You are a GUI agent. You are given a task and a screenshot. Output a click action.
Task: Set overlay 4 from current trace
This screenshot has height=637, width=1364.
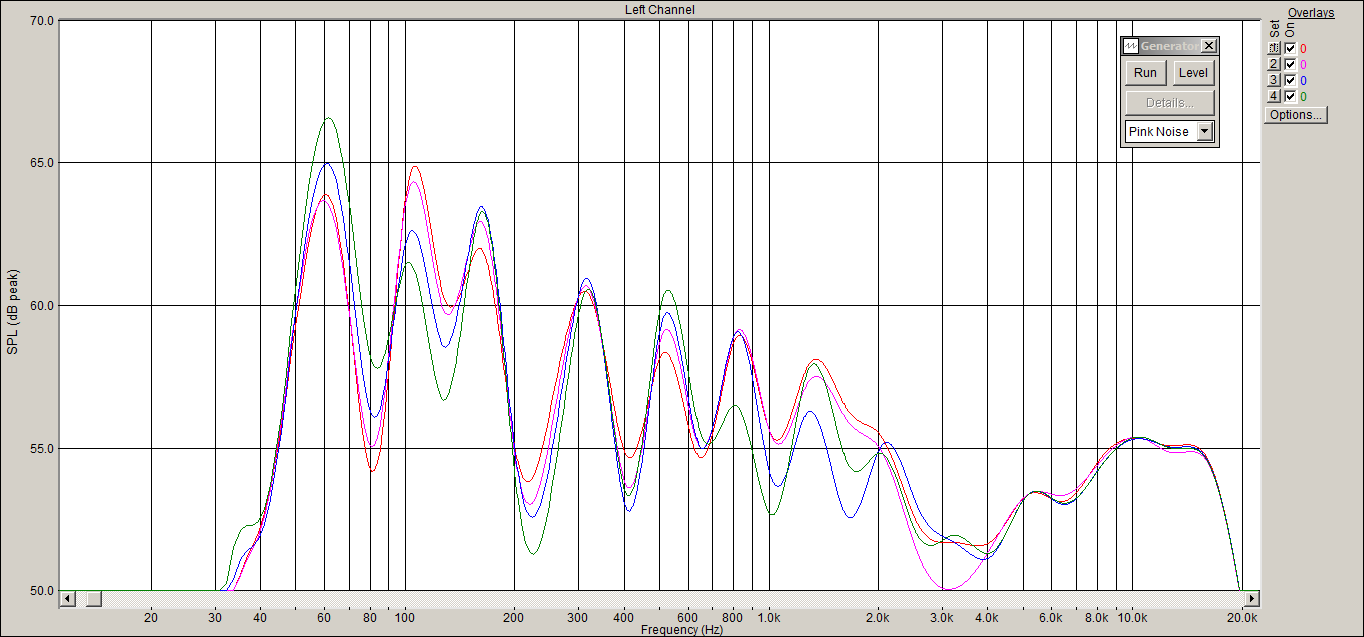pyautogui.click(x=1274, y=96)
